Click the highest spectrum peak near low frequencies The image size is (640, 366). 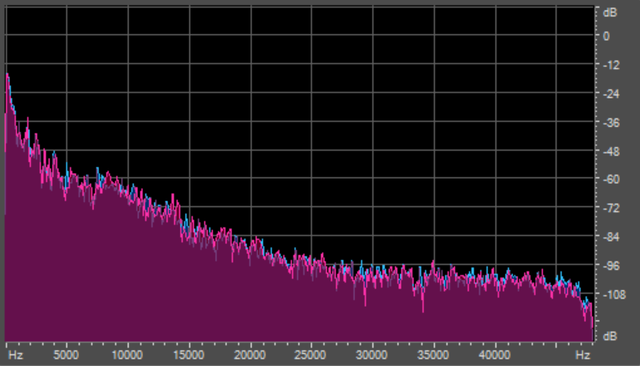coord(7,75)
